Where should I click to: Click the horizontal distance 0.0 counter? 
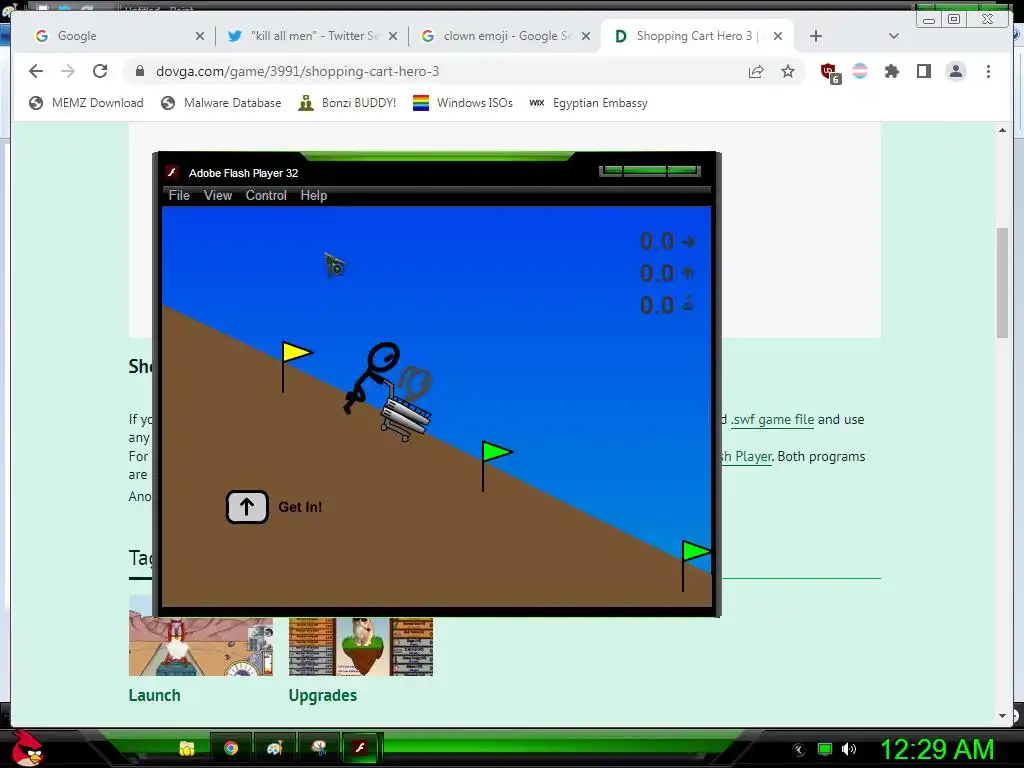pos(667,242)
